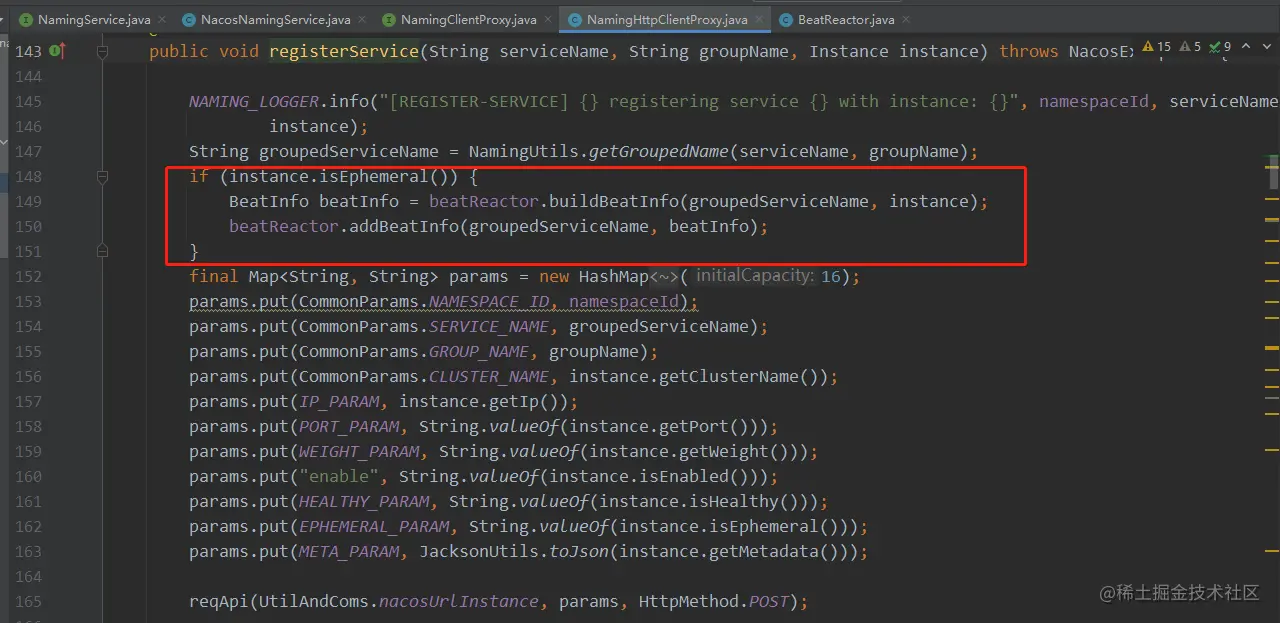Click the 15 warnings indicator in inspection widget
The width and height of the screenshot is (1280, 623).
tap(1156, 47)
